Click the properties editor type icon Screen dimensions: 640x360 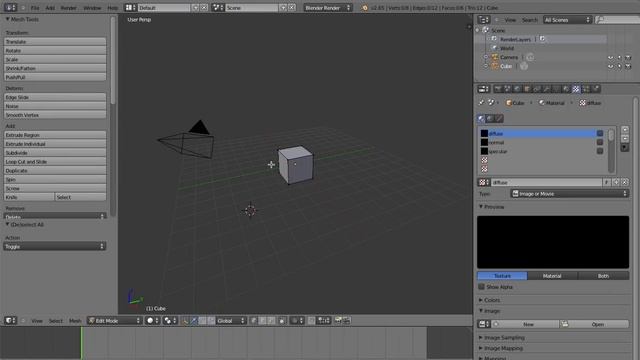(483, 89)
